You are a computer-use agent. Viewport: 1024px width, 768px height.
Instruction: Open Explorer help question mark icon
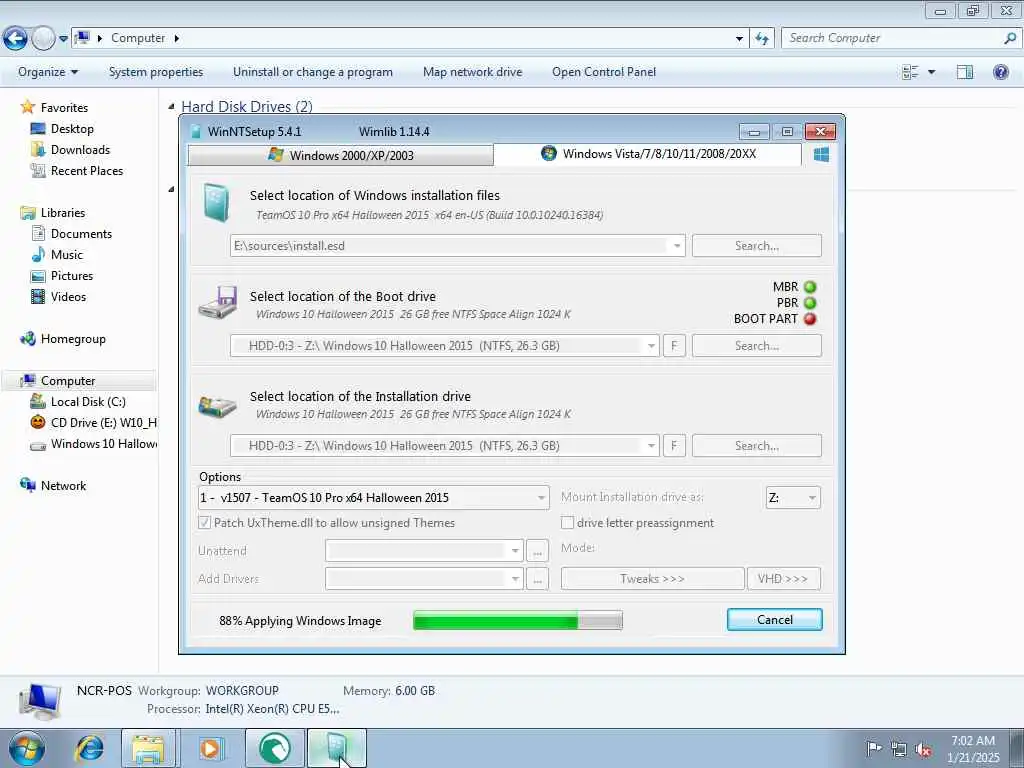1000,72
